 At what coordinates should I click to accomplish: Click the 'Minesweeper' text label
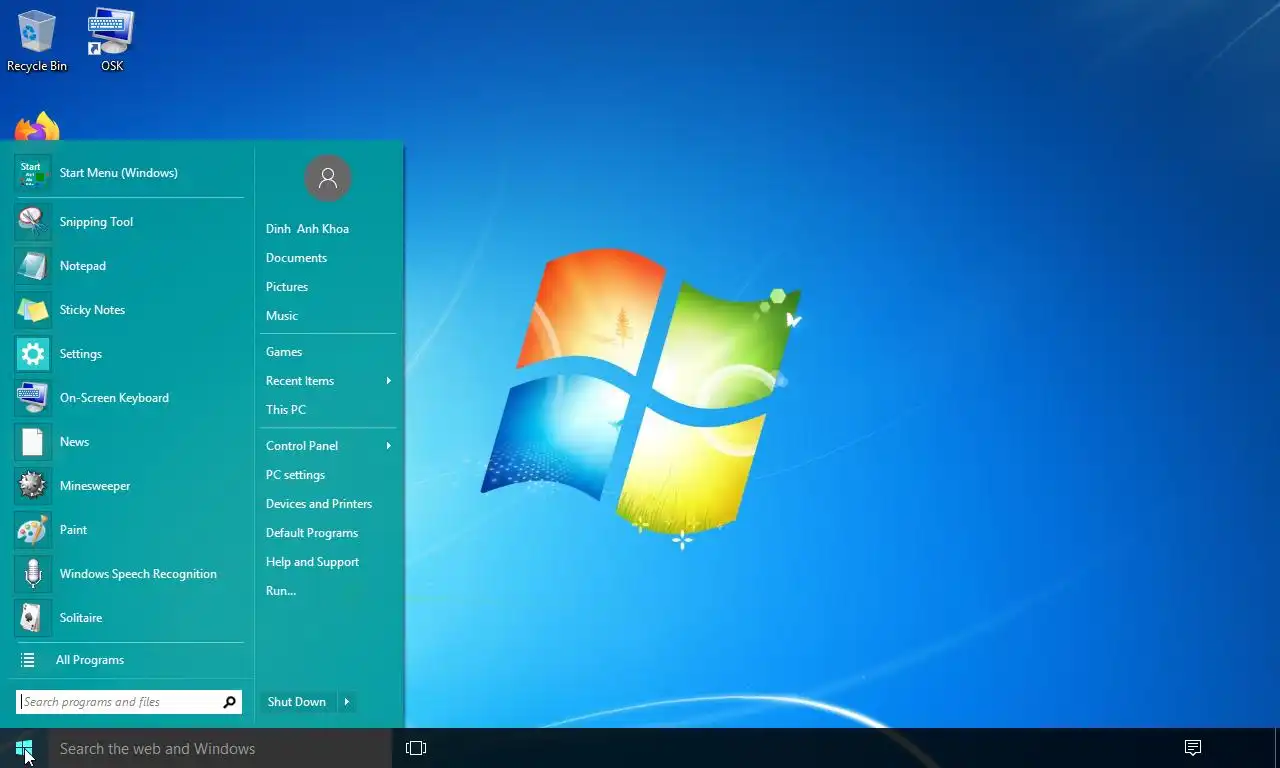tap(95, 486)
